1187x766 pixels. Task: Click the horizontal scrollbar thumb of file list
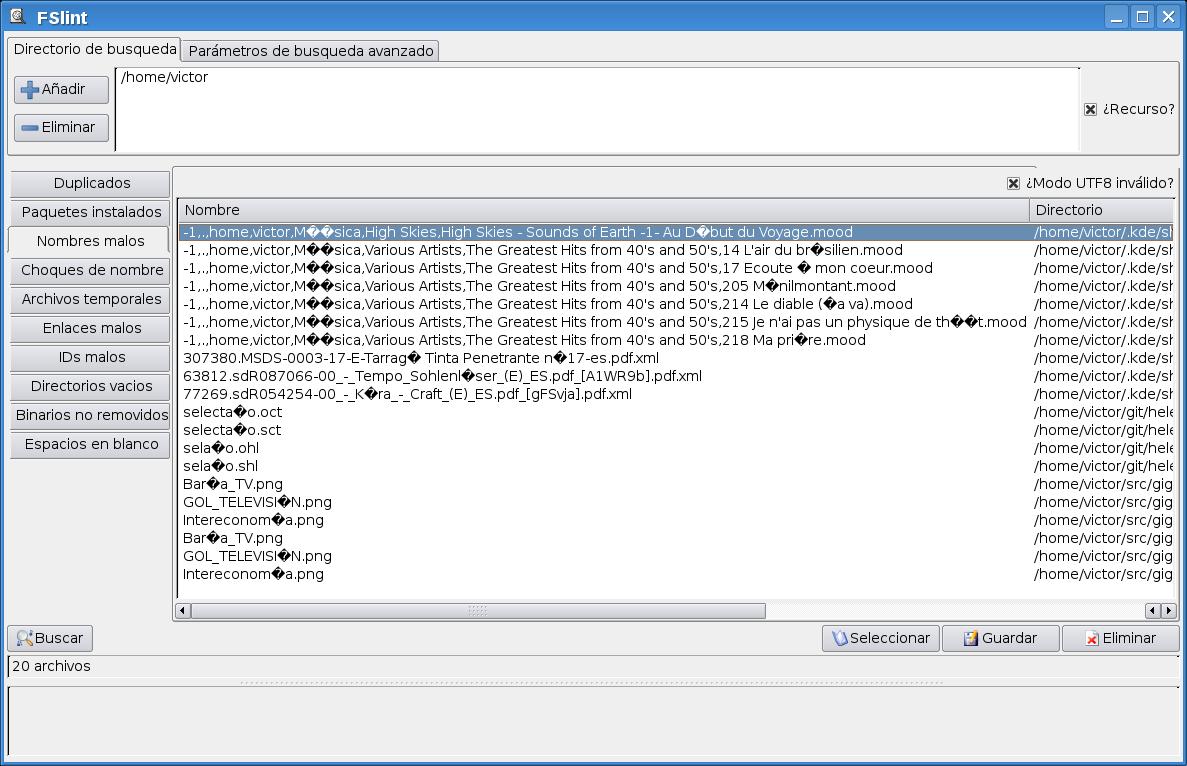478,611
